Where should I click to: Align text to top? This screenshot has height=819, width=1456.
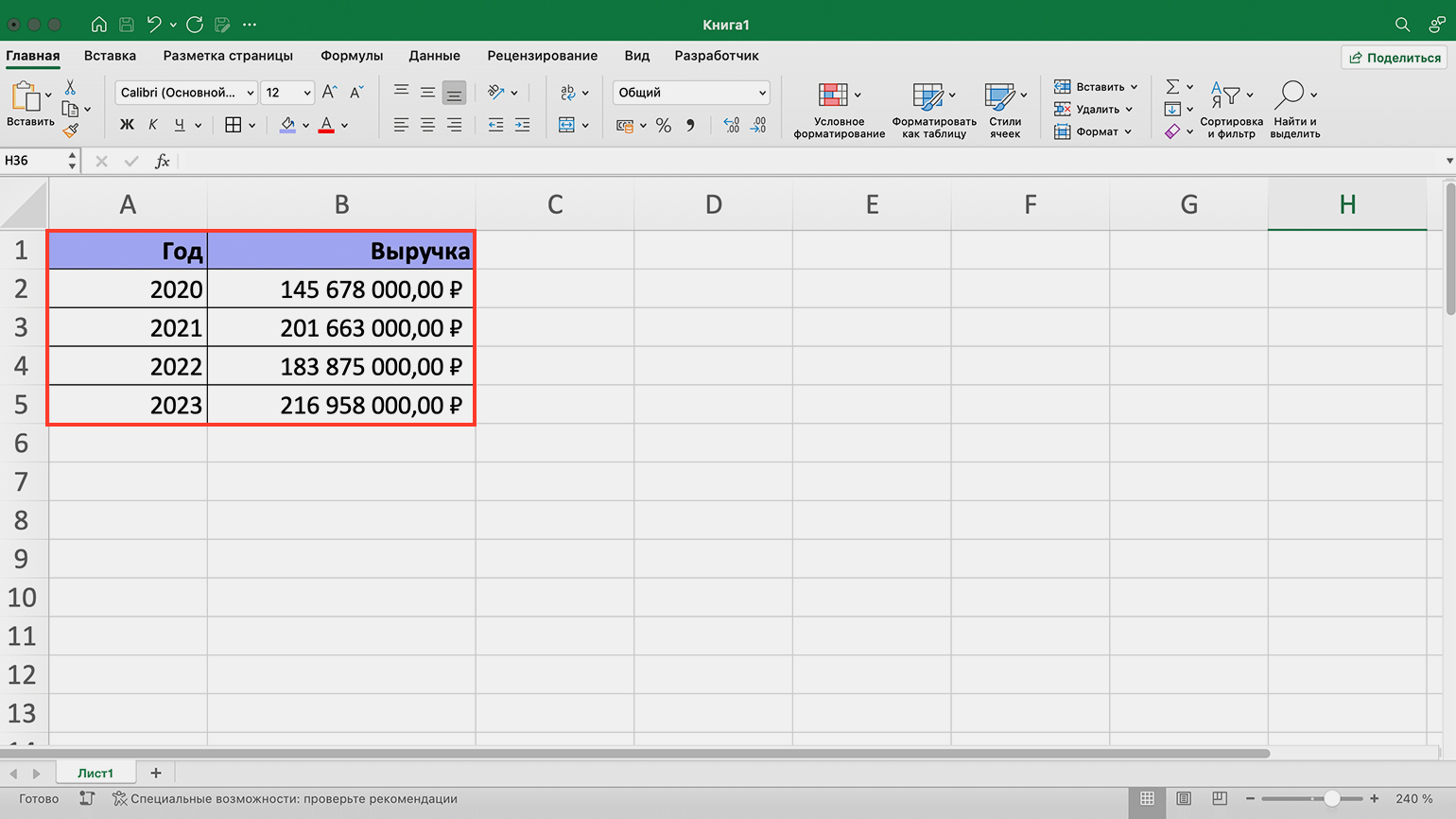(x=401, y=92)
